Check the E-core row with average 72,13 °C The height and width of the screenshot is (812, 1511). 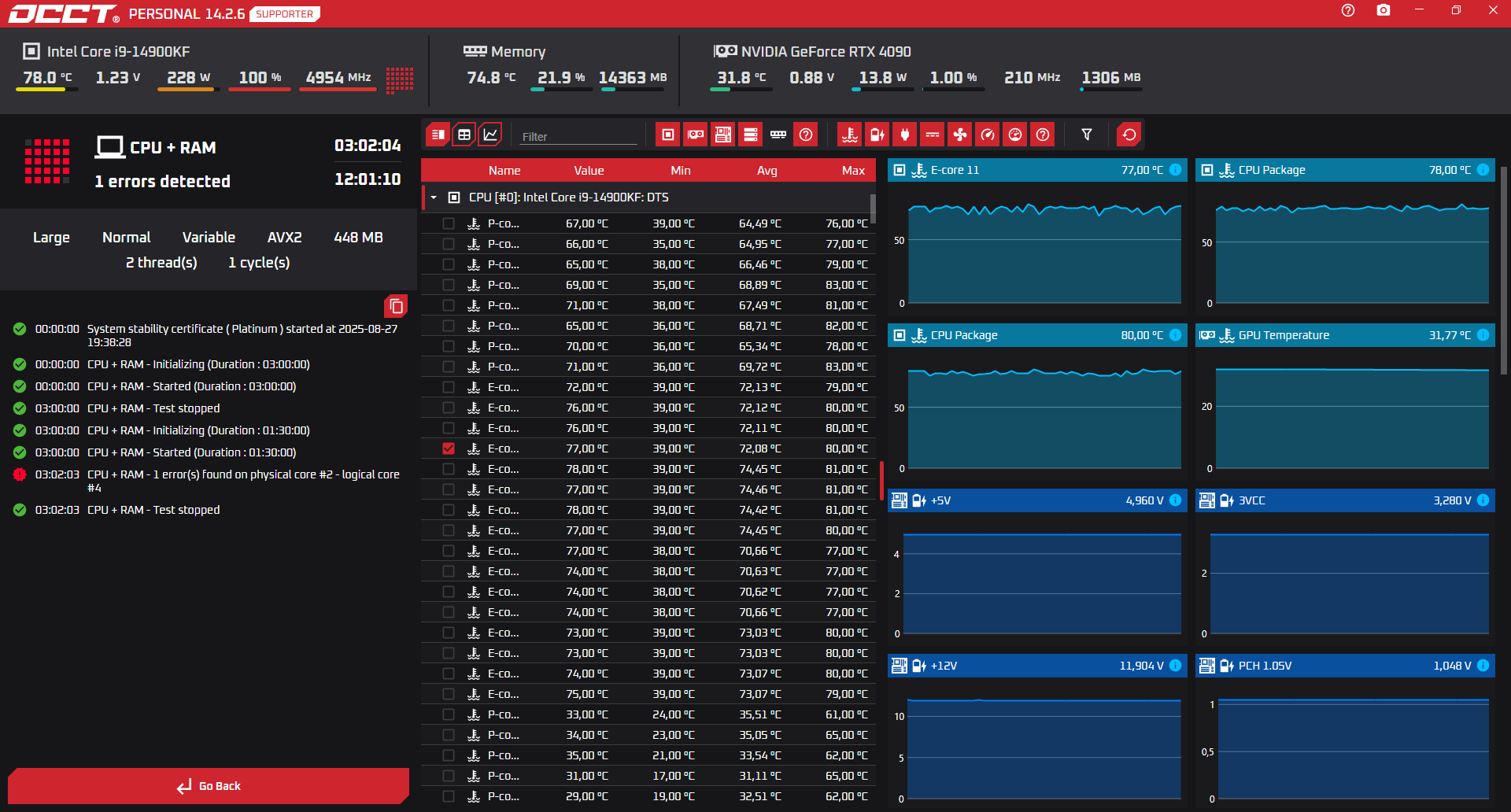(449, 387)
